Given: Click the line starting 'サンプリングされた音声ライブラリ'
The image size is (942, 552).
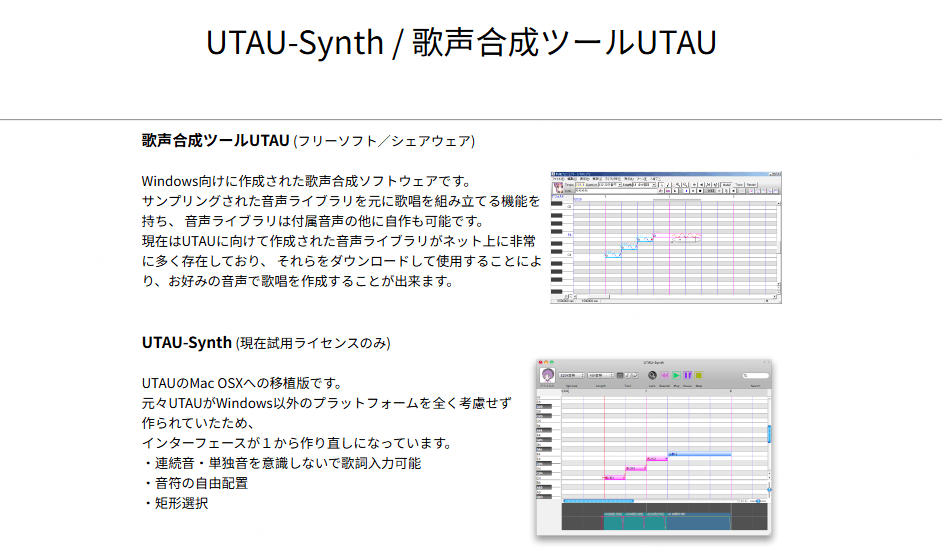Looking at the screenshot, I should pos(341,201).
